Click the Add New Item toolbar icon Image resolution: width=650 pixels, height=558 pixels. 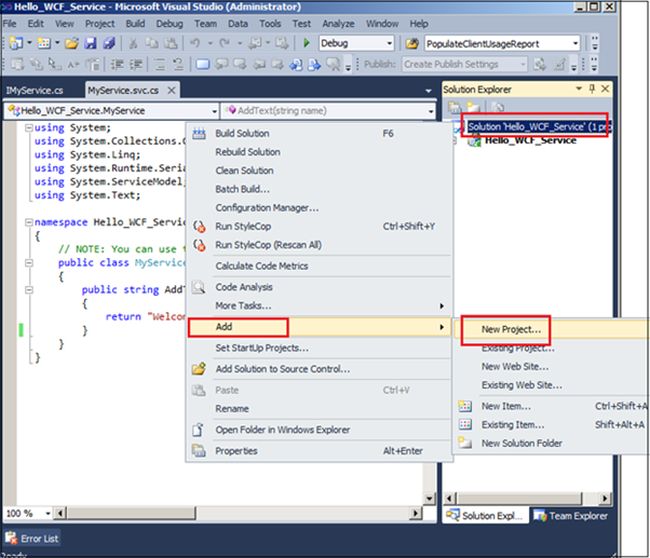[x=44, y=43]
